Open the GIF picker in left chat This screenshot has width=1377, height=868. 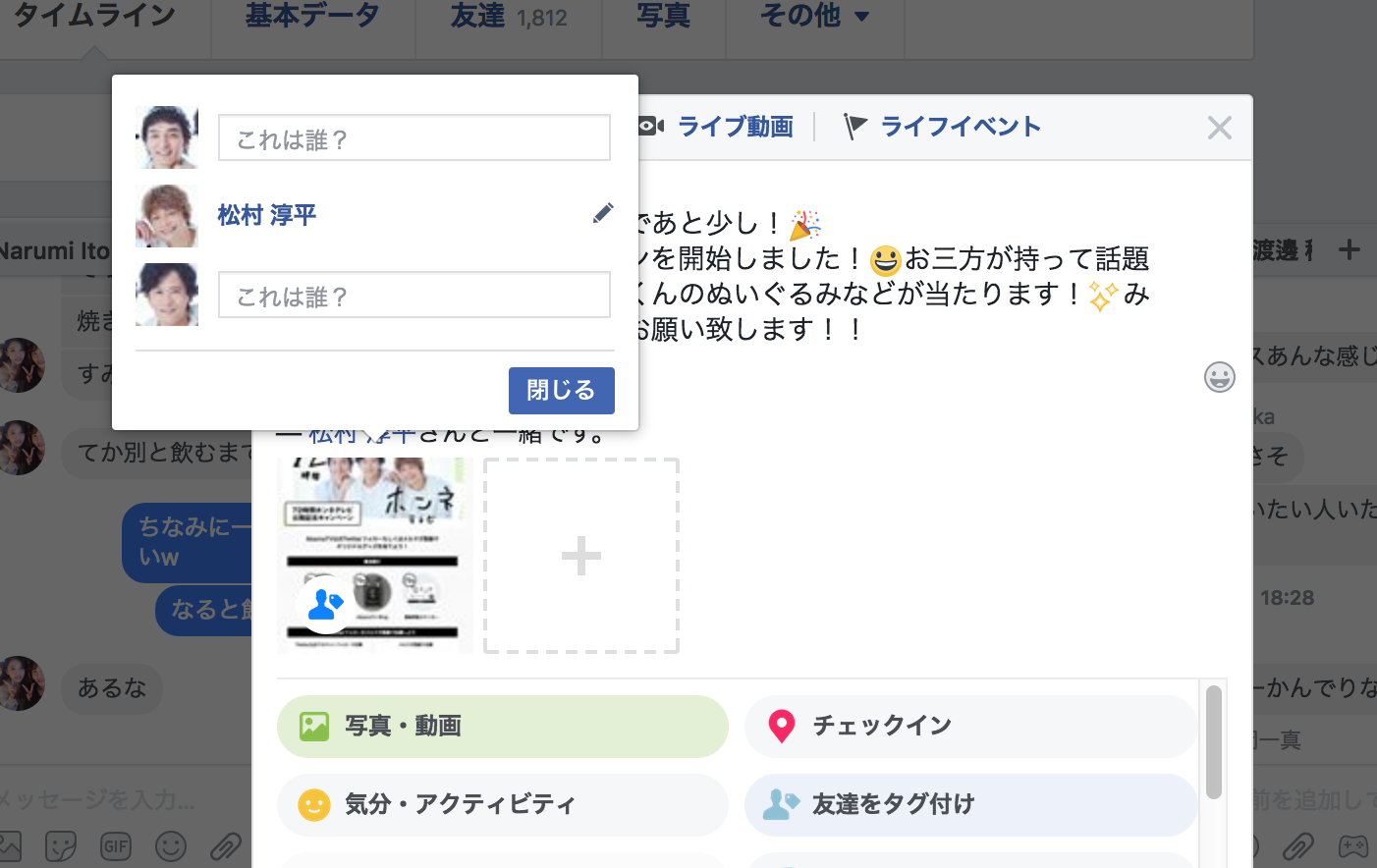(116, 845)
